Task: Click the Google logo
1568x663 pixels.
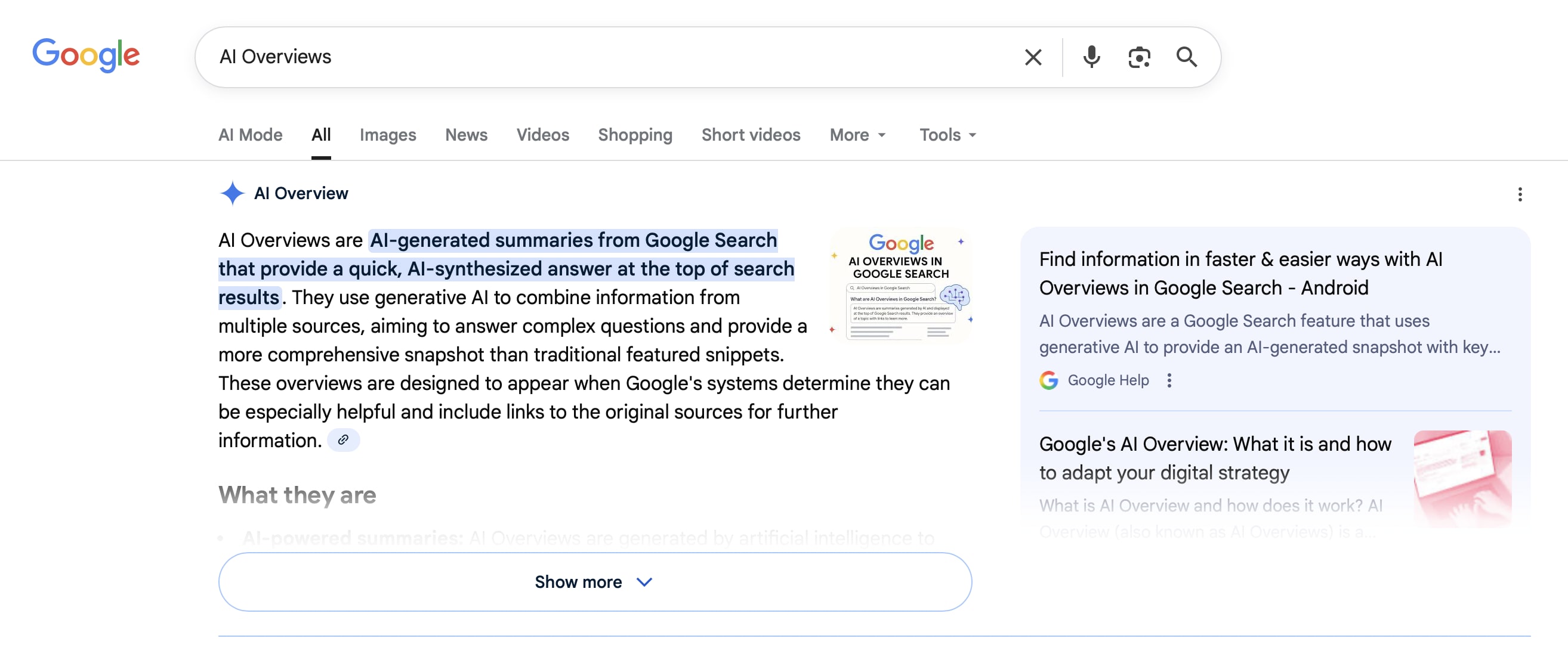Action: tap(86, 55)
